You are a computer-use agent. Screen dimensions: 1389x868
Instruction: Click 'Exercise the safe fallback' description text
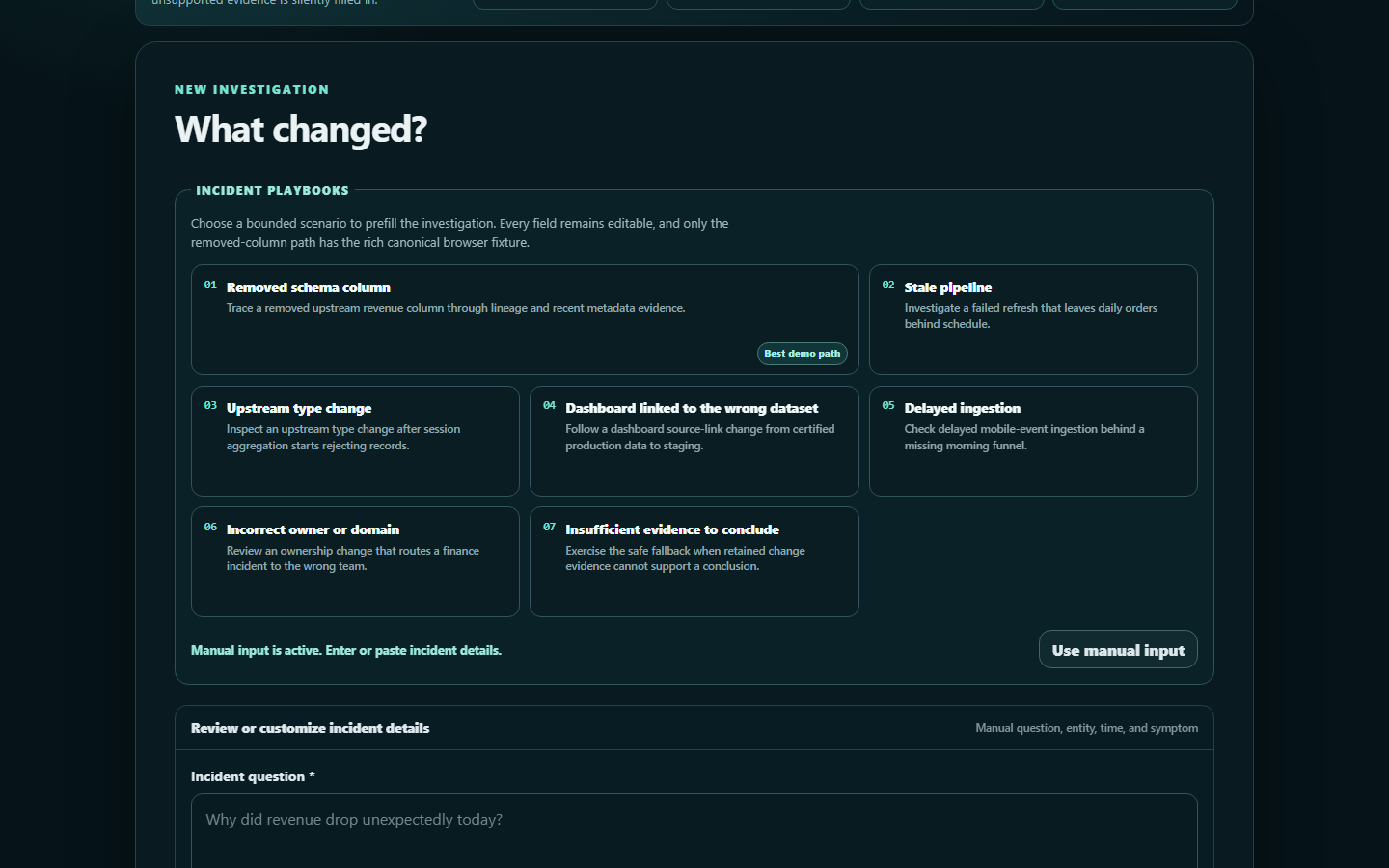click(x=685, y=558)
